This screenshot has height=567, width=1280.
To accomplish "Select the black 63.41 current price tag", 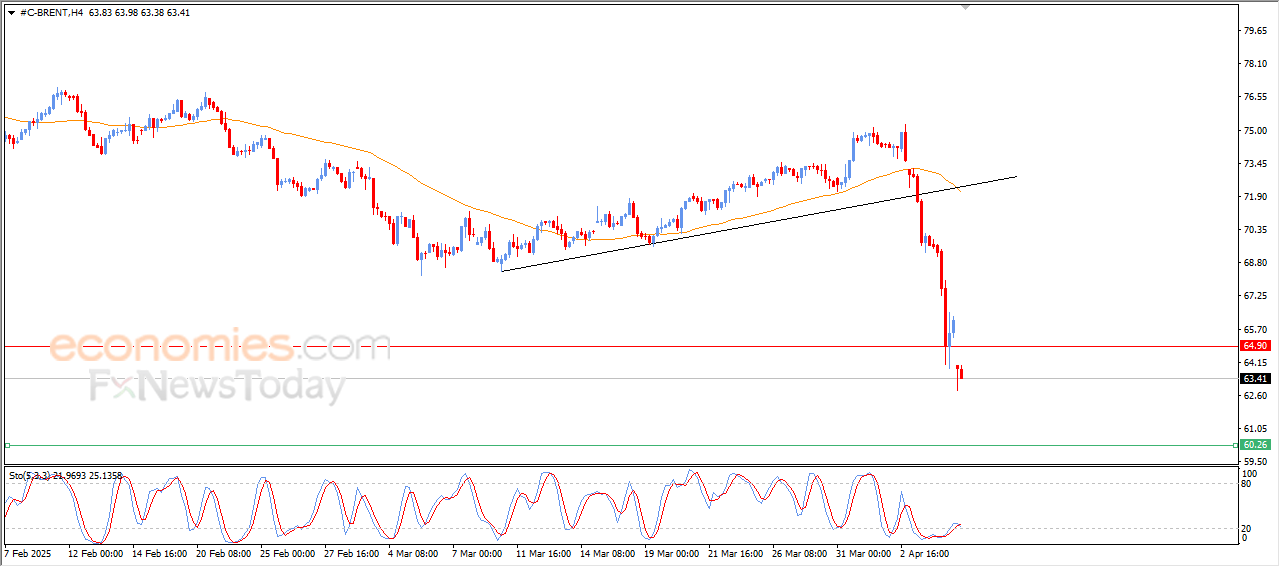I will click(x=1255, y=379).
